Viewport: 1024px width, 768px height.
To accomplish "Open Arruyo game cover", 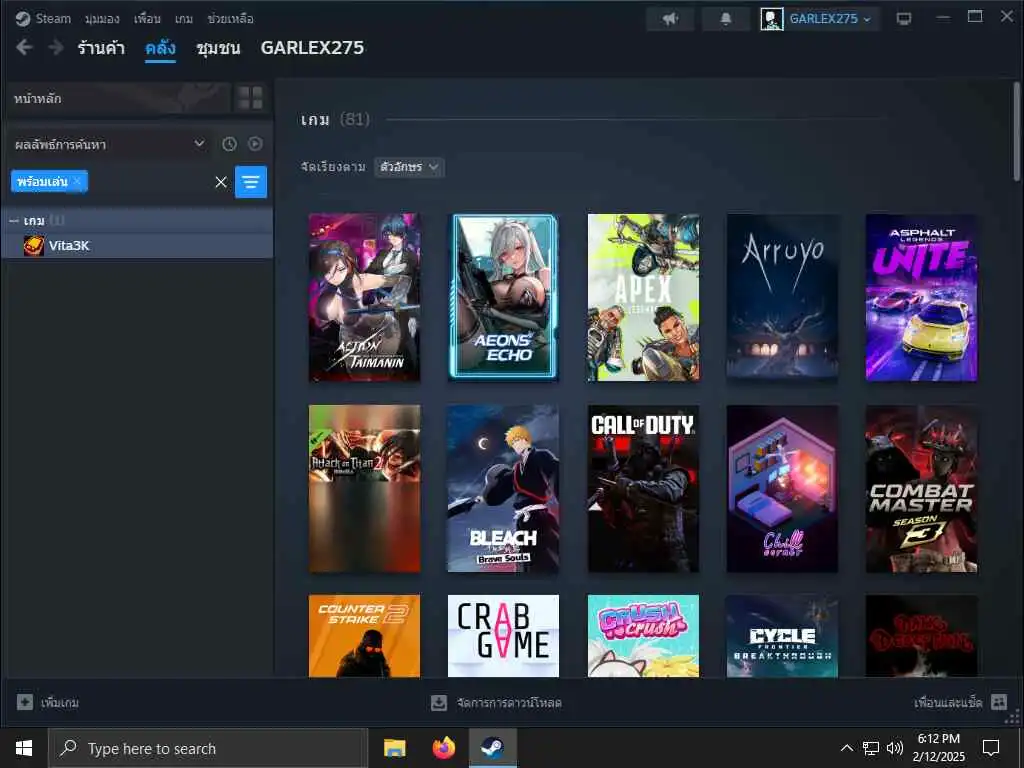I will click(x=782, y=297).
